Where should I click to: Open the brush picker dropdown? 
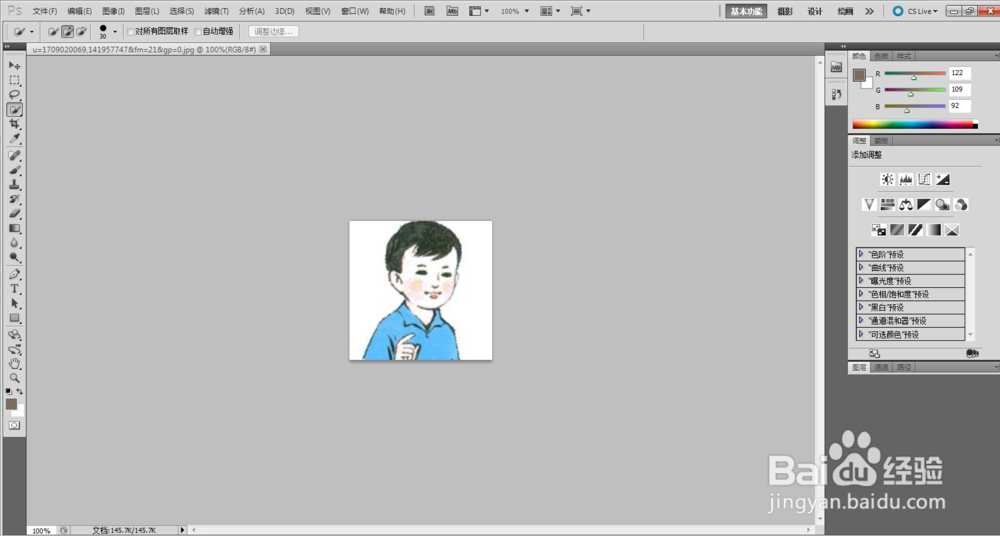point(115,31)
